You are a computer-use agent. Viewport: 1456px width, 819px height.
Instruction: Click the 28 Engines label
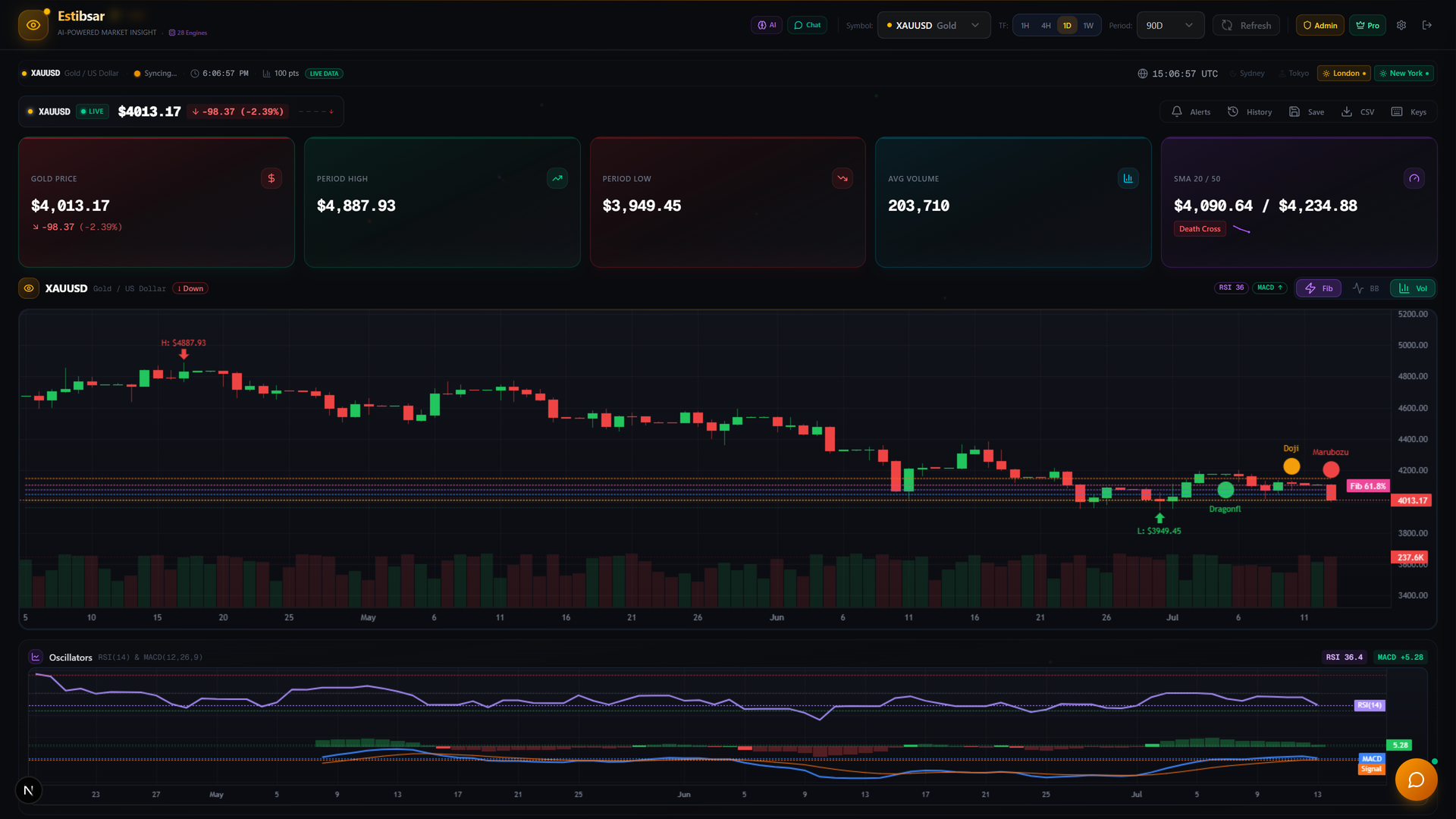(x=188, y=33)
